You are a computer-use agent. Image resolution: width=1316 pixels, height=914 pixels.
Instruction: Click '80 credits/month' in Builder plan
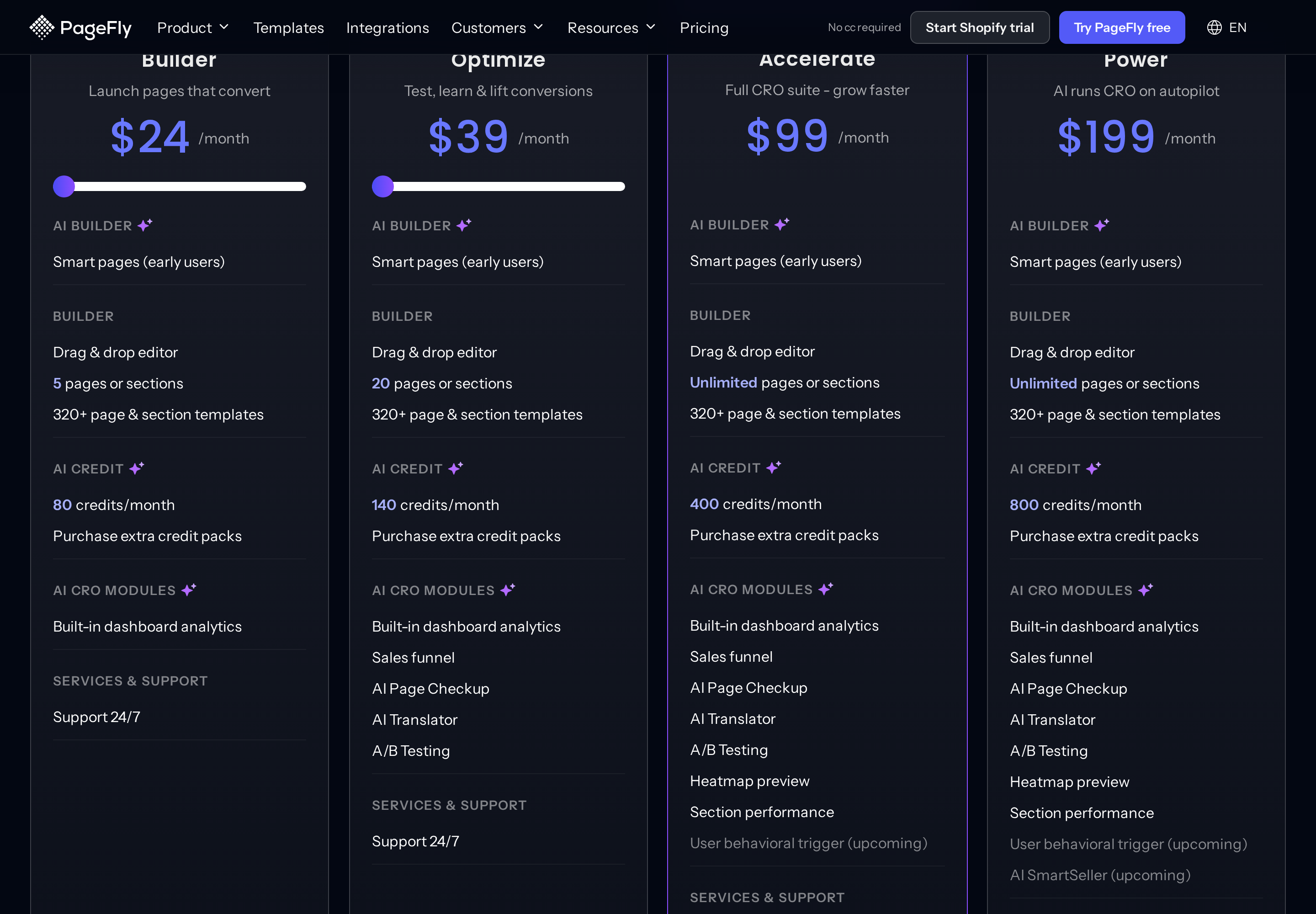[114, 505]
